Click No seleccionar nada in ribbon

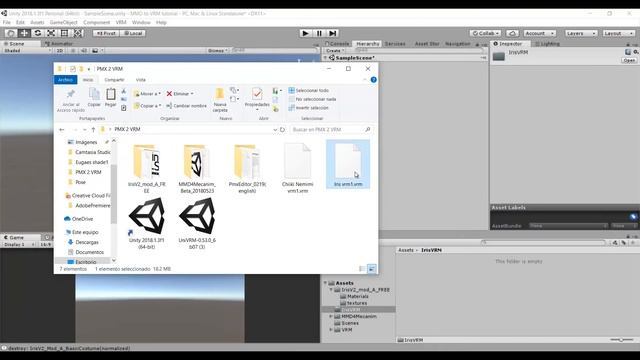pos(312,99)
